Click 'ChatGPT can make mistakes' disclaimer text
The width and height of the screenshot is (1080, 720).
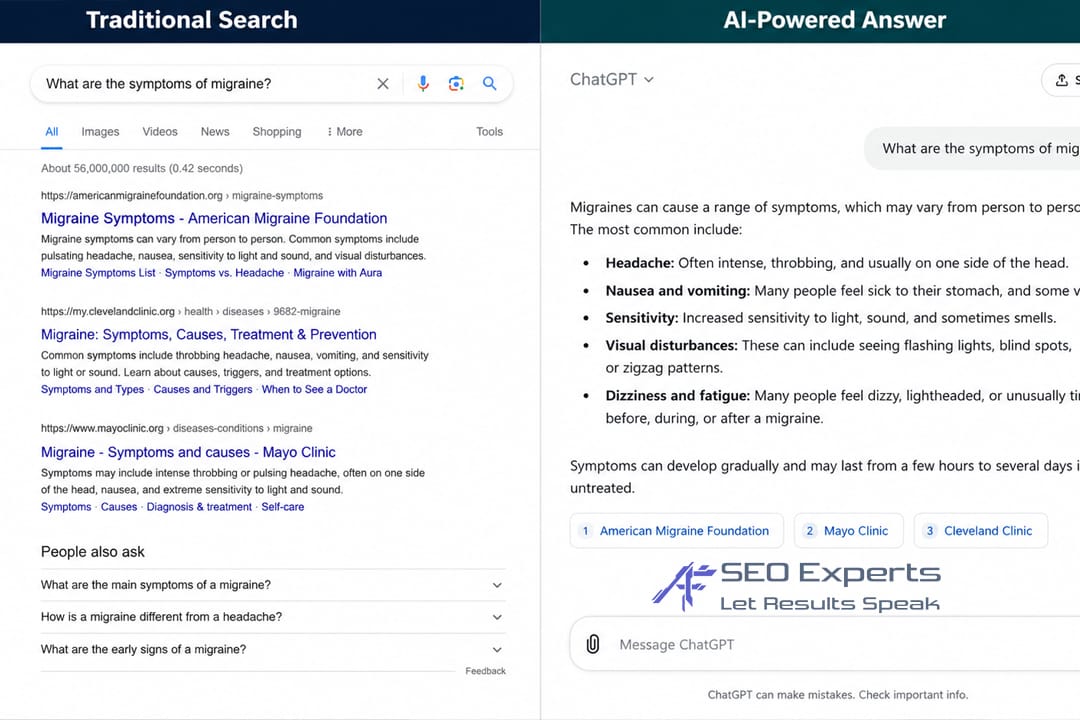(x=838, y=695)
